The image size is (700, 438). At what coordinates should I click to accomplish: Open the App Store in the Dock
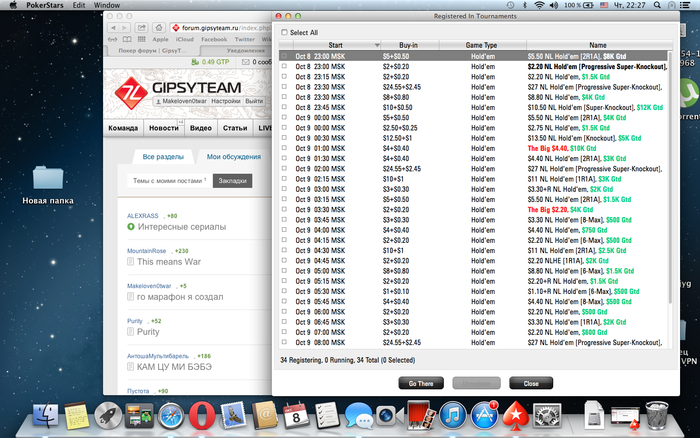tap(484, 415)
